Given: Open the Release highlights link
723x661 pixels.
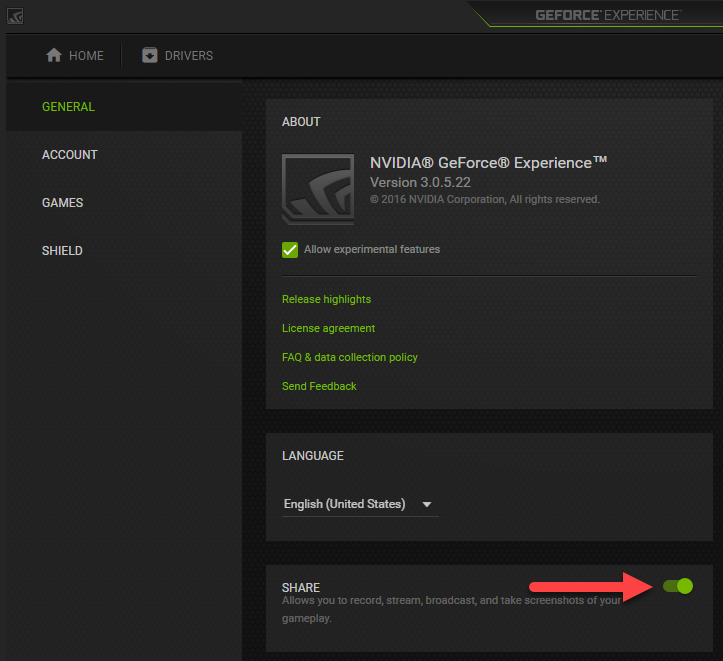Looking at the screenshot, I should 326,299.
